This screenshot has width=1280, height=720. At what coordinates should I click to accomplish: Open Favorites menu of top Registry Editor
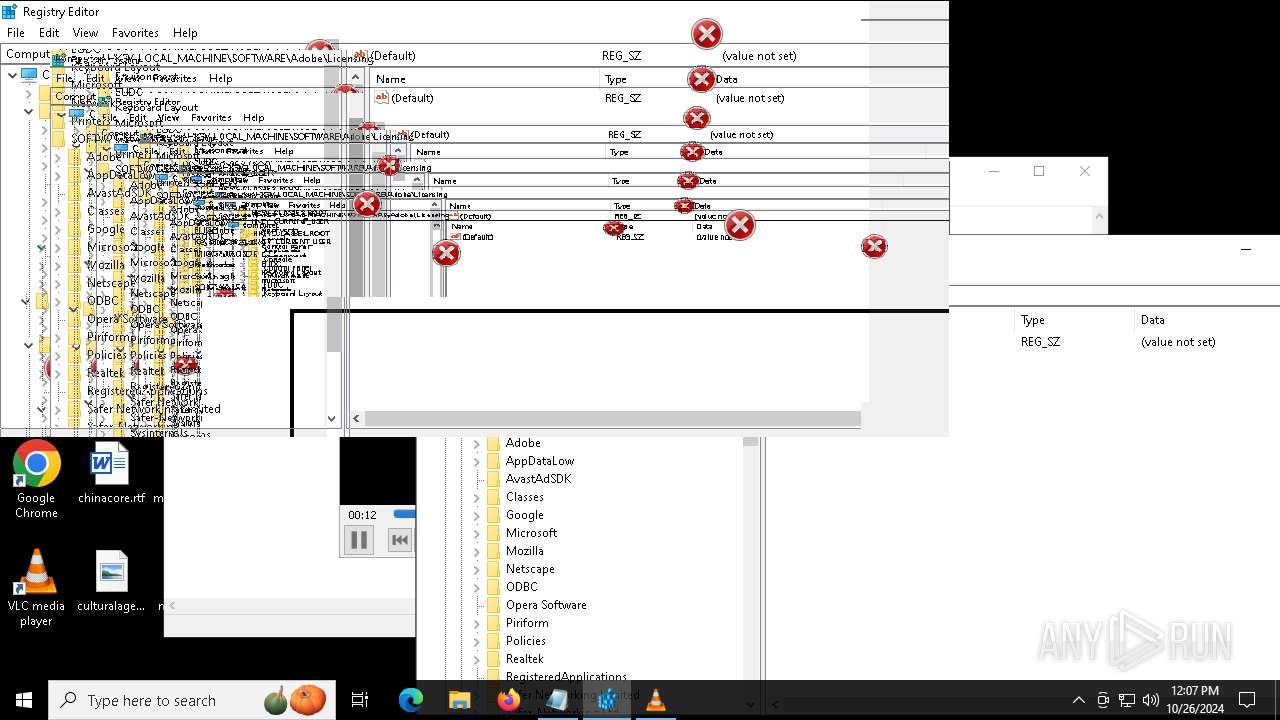pos(135,33)
